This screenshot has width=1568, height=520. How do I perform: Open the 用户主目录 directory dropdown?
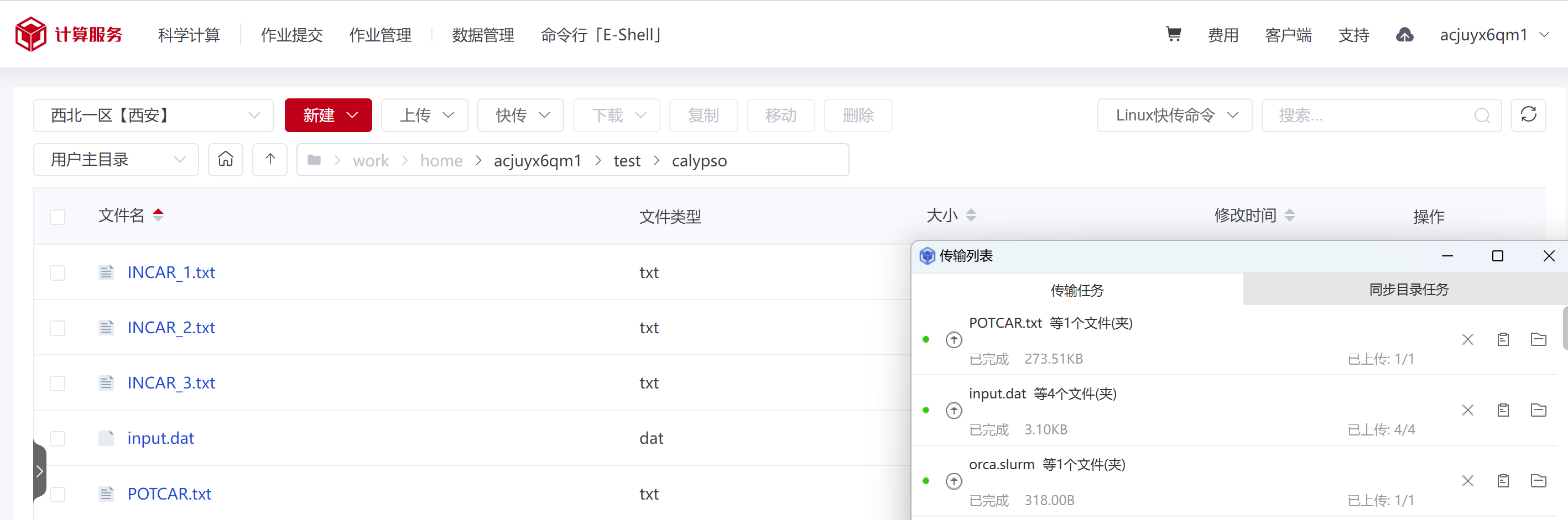(116, 159)
